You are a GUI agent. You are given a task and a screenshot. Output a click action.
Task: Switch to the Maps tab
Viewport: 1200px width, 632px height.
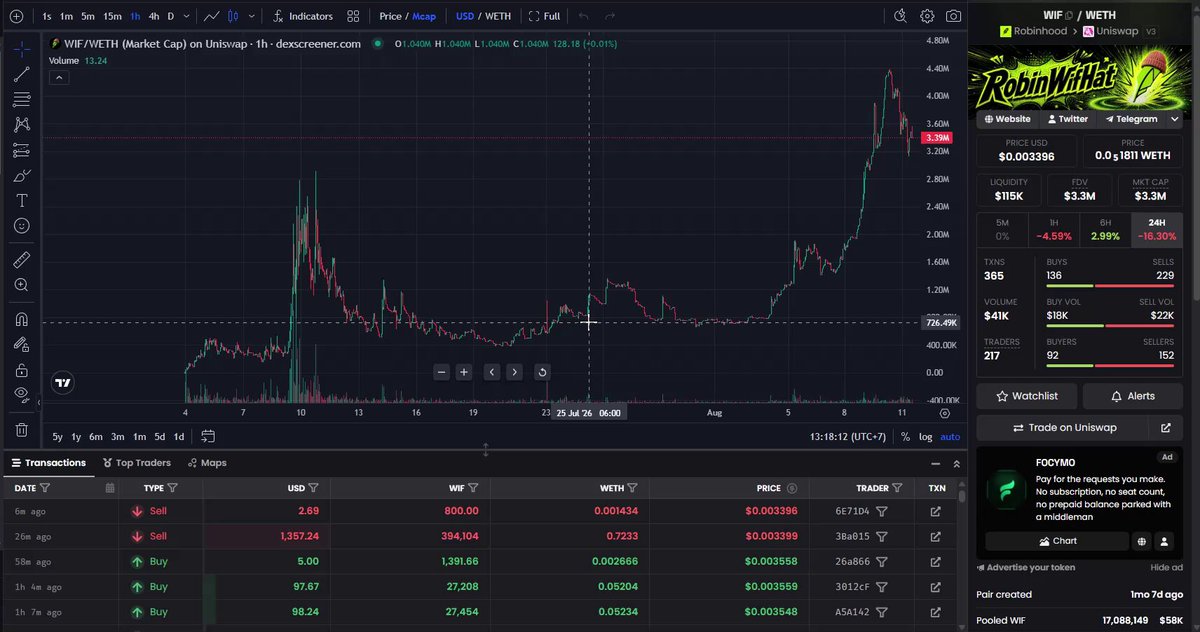(x=206, y=463)
